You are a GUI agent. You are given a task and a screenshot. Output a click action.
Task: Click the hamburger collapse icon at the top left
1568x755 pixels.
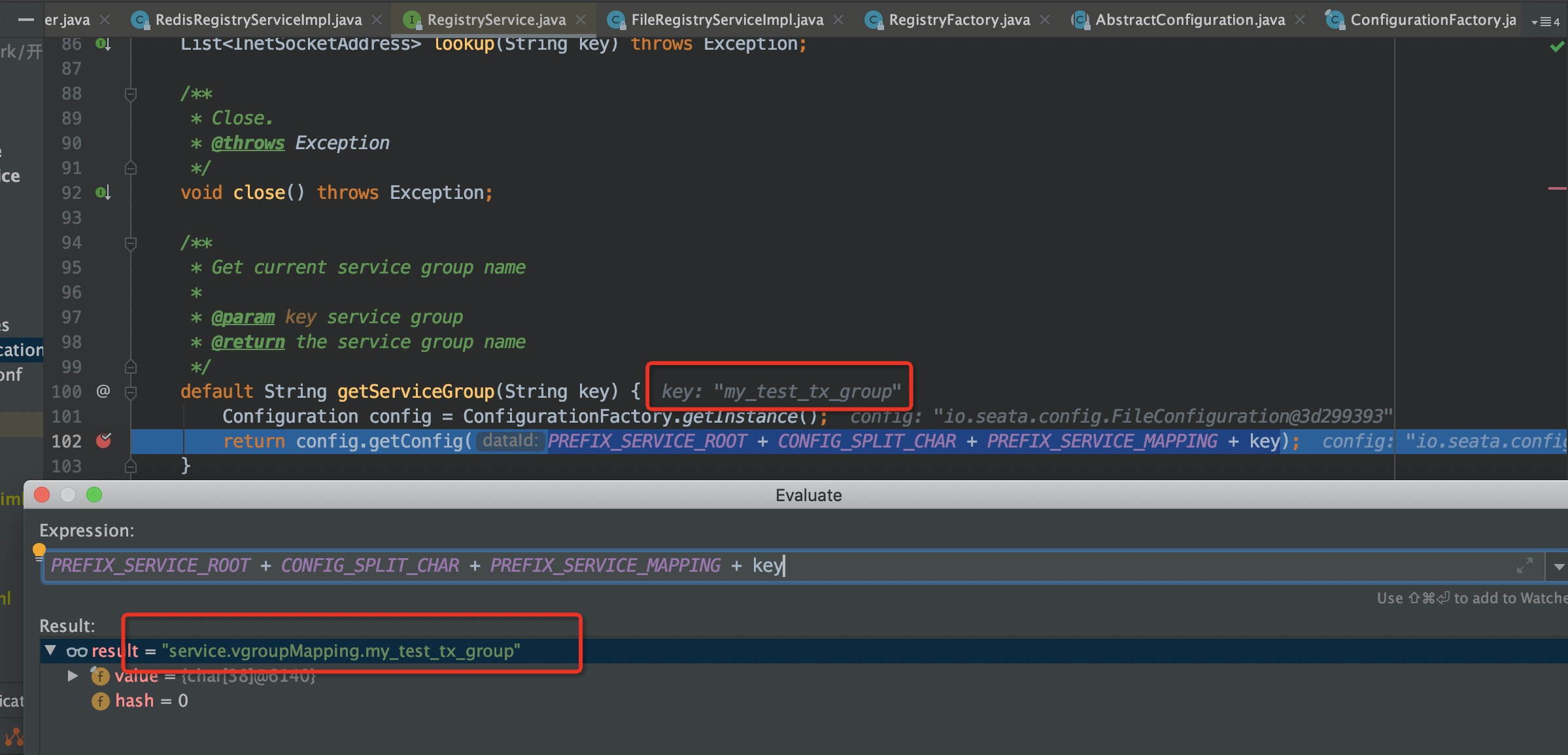(x=25, y=20)
